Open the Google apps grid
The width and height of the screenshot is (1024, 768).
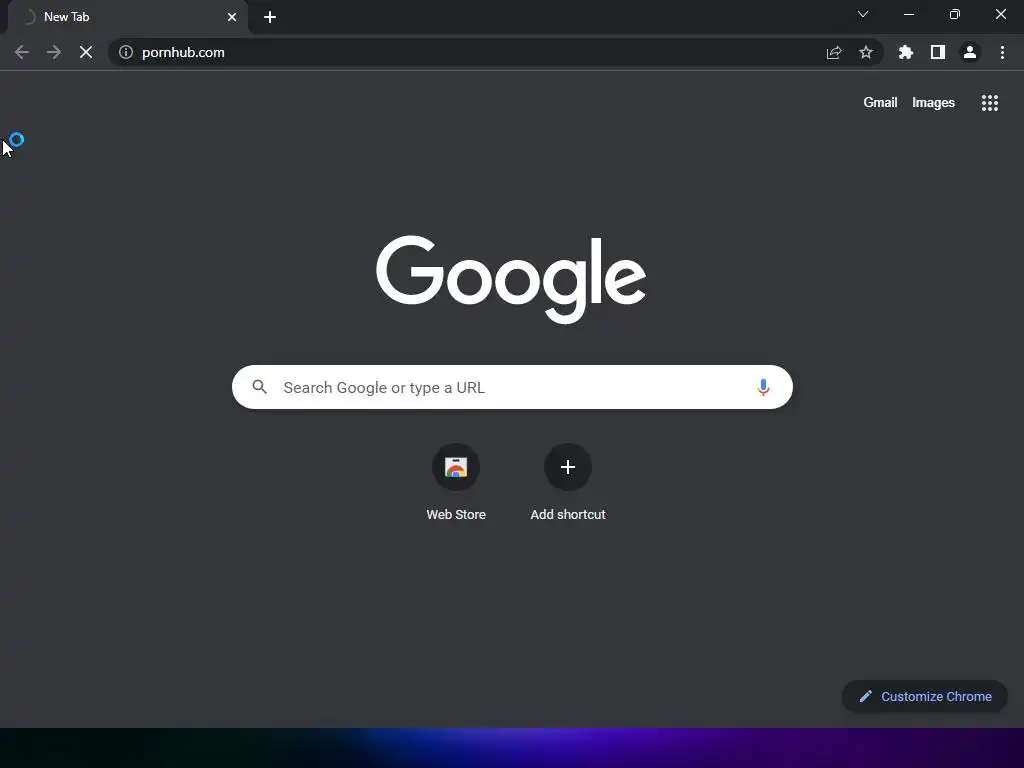pos(989,103)
